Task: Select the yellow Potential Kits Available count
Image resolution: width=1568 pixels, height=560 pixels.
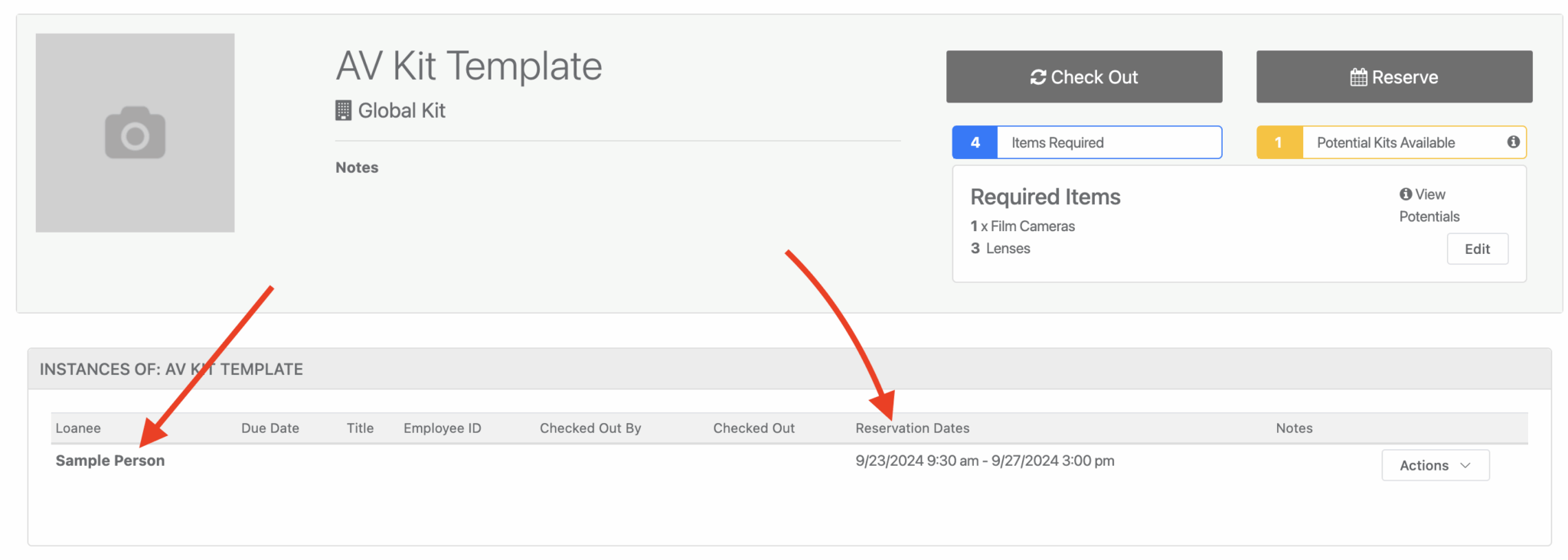Action: click(1279, 143)
